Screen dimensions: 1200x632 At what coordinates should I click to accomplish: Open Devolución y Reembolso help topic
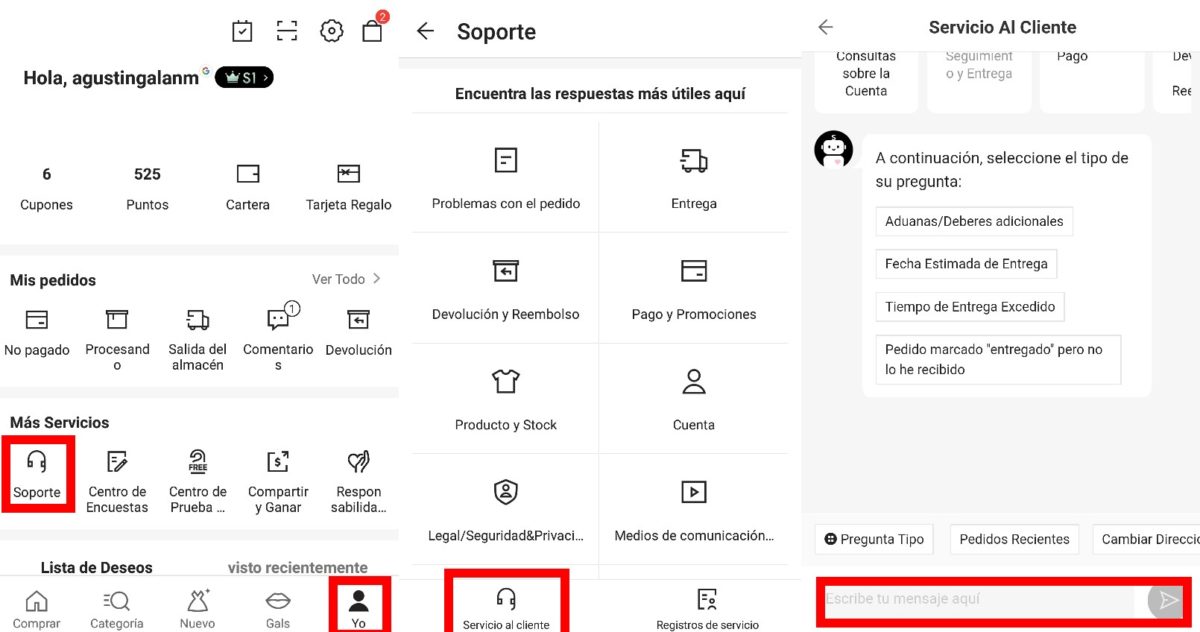click(505, 289)
